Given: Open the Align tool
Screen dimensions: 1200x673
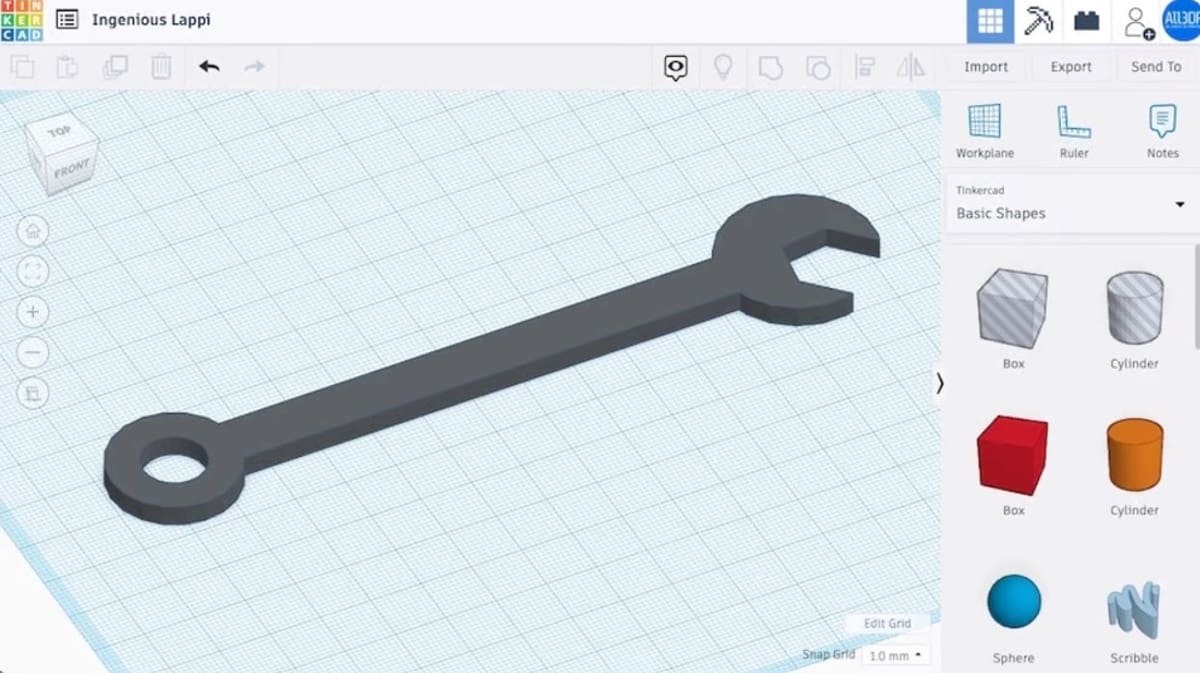Looking at the screenshot, I should pyautogui.click(x=865, y=67).
